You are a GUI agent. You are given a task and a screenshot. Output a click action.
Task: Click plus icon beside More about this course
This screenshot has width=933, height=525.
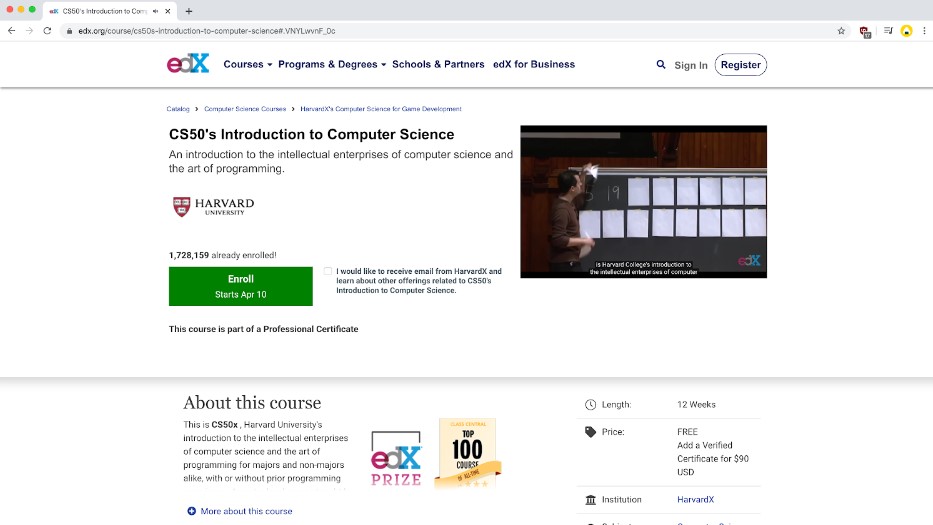tap(191, 511)
